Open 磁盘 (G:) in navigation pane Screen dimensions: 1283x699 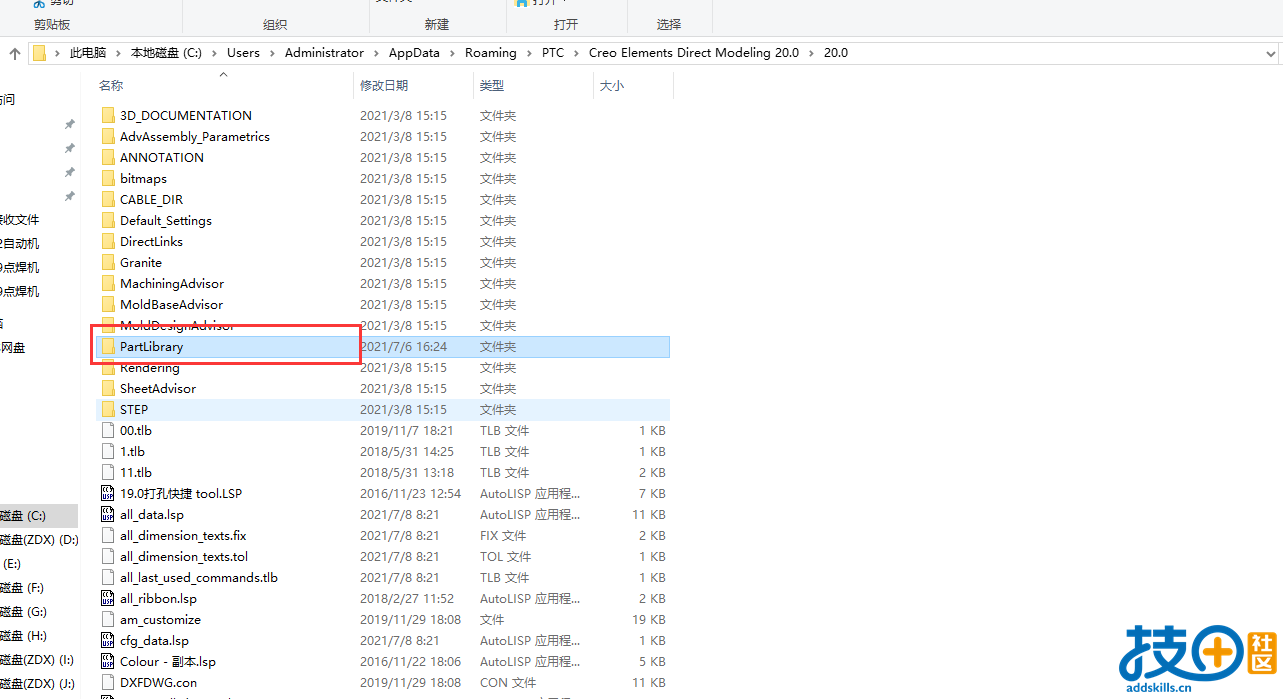[23, 612]
